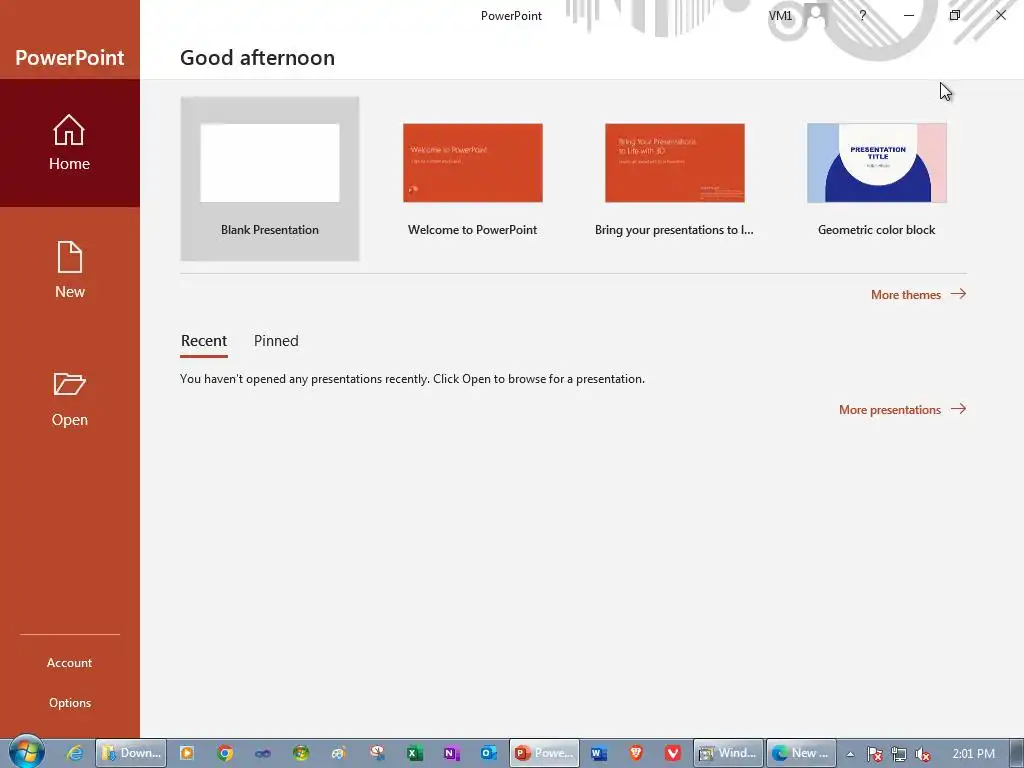Switch to the Recent tab

click(x=204, y=341)
